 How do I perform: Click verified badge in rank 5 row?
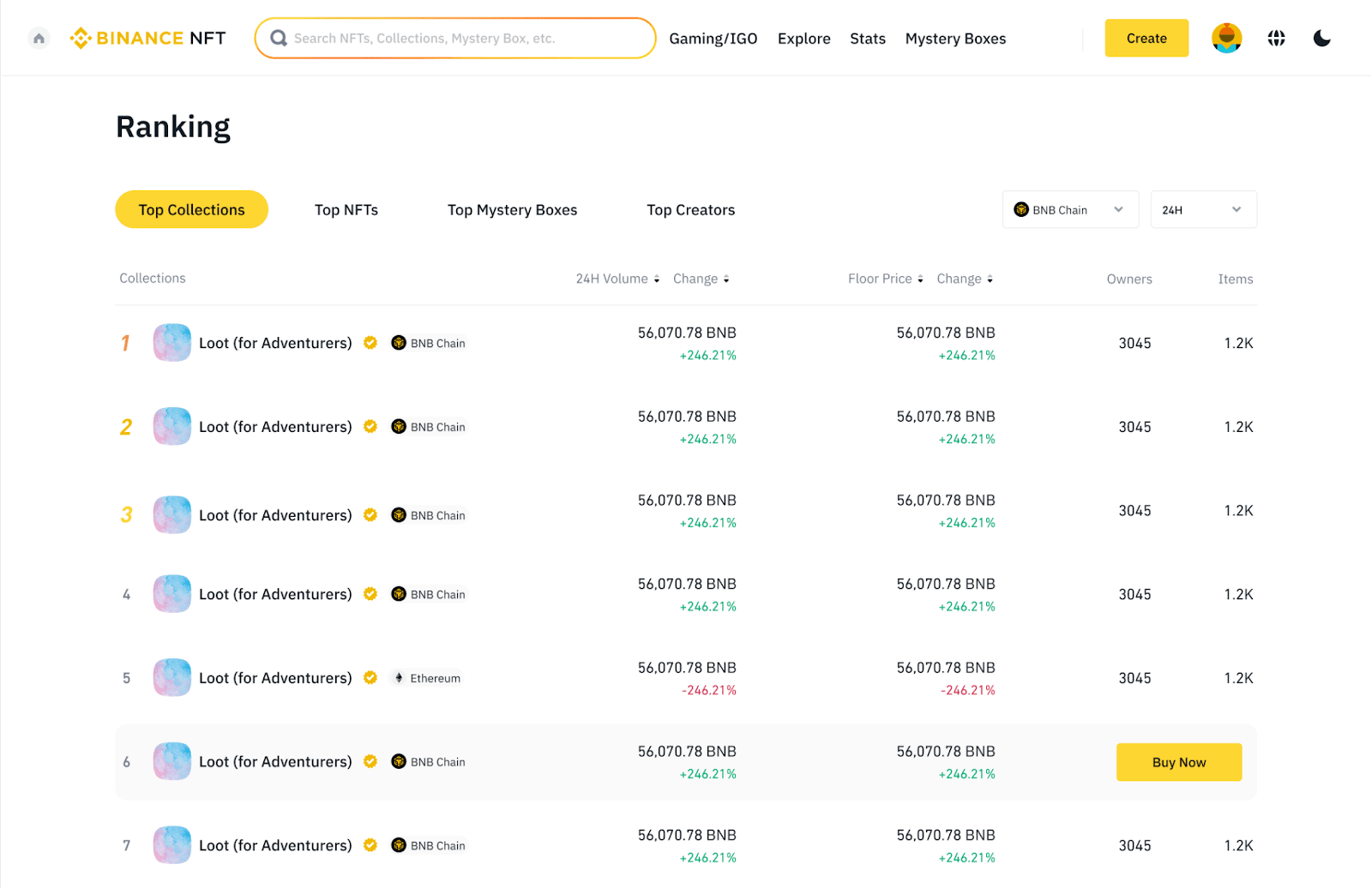pos(370,677)
